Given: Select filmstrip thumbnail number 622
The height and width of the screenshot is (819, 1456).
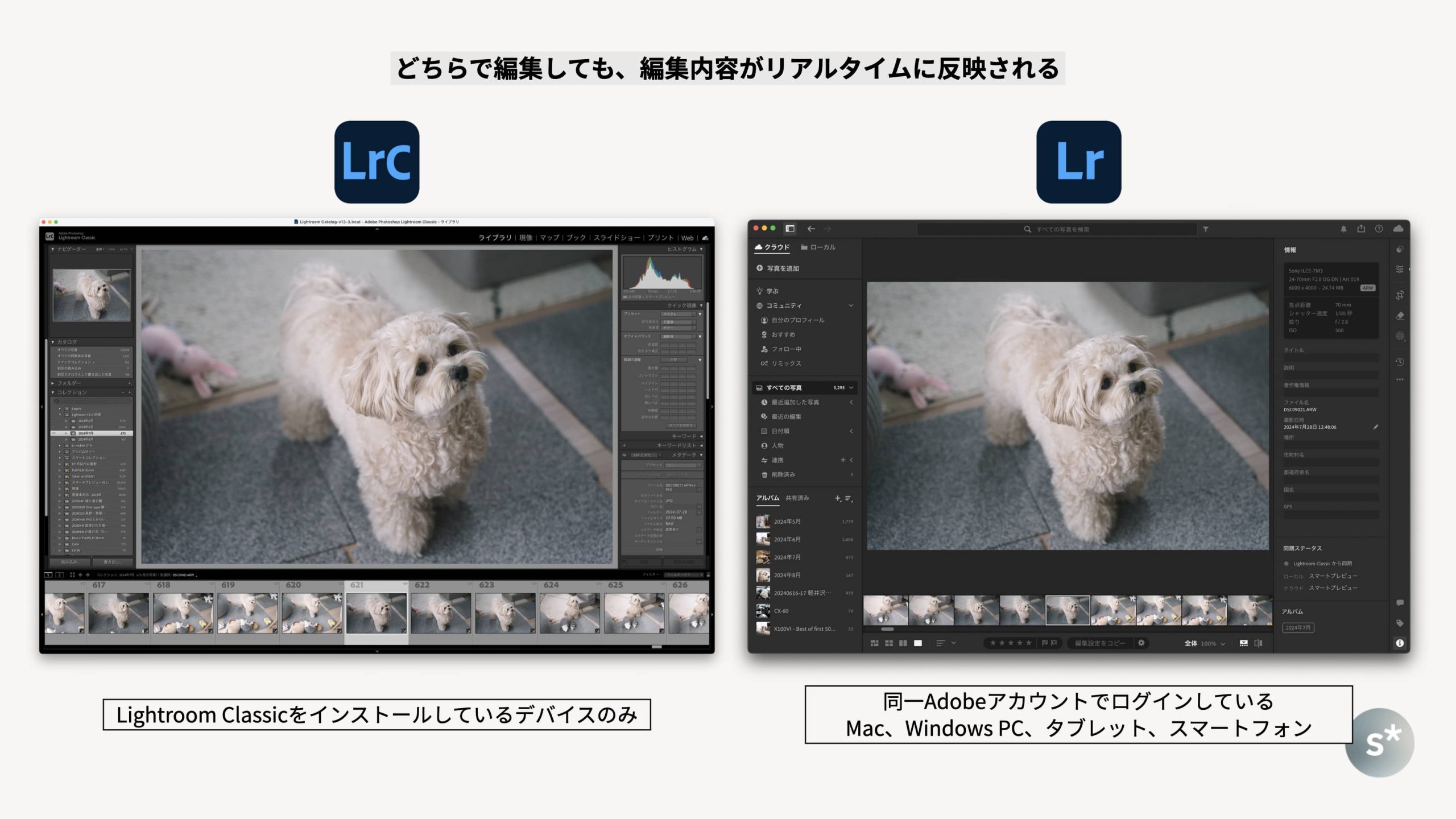Looking at the screenshot, I should tap(441, 613).
